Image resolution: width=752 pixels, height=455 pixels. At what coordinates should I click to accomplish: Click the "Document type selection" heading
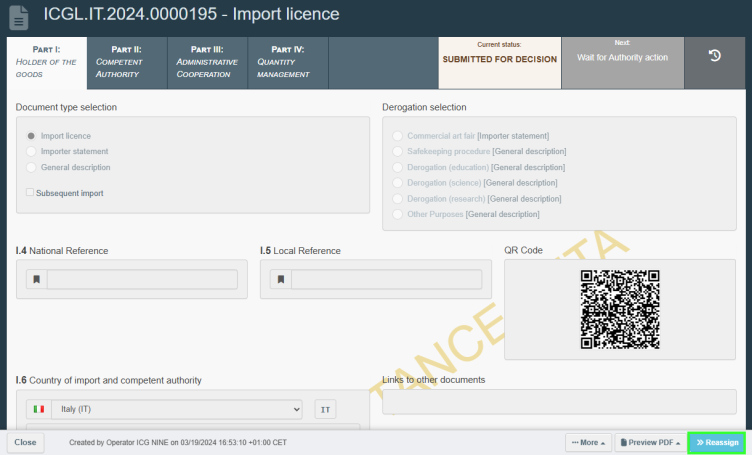point(66,107)
